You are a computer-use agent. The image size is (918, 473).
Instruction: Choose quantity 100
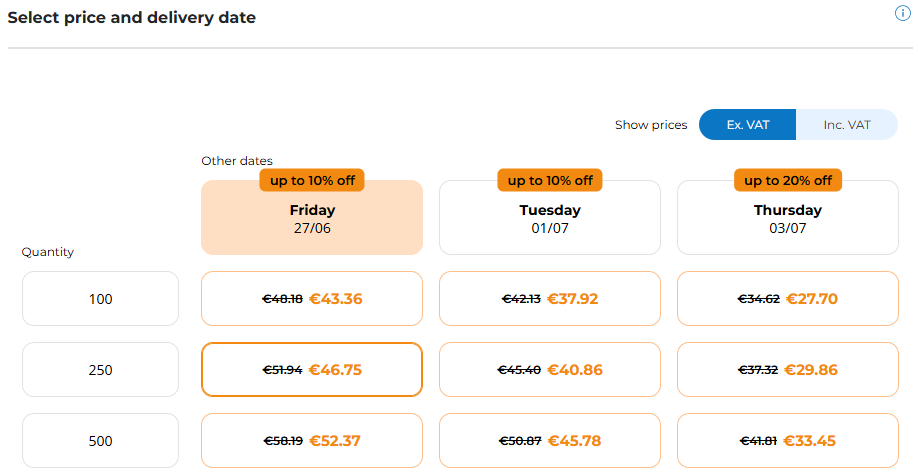click(x=100, y=299)
